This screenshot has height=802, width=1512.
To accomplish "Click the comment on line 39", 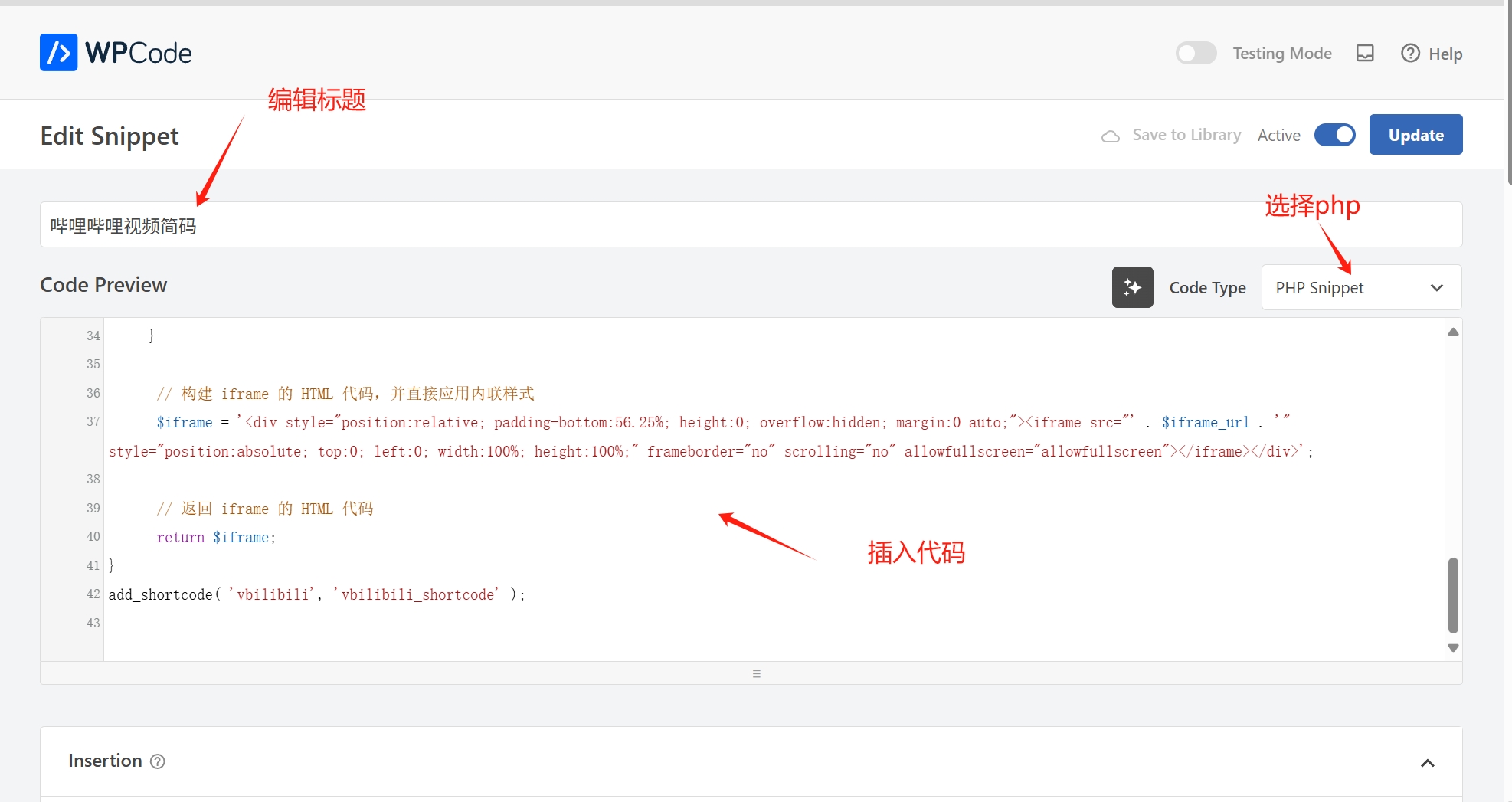I will (265, 509).
